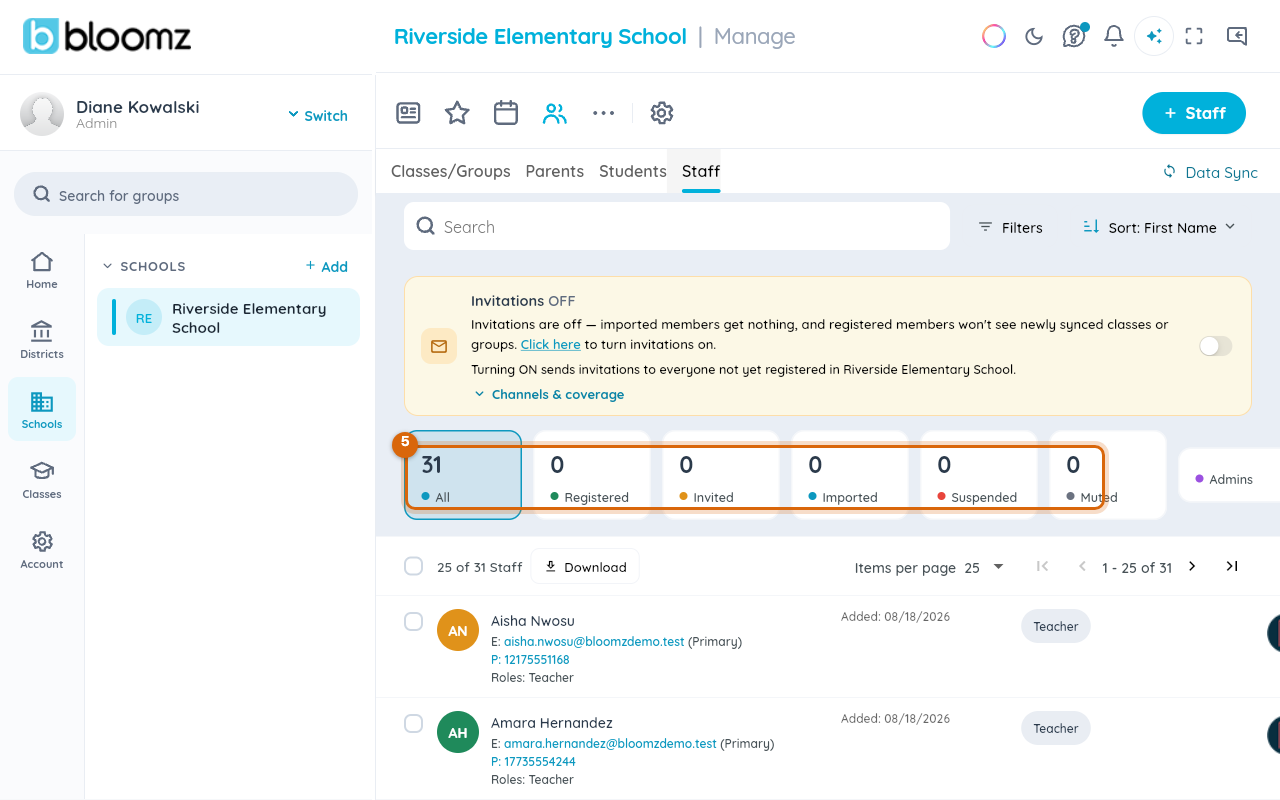Click + Add school link

[327, 266]
